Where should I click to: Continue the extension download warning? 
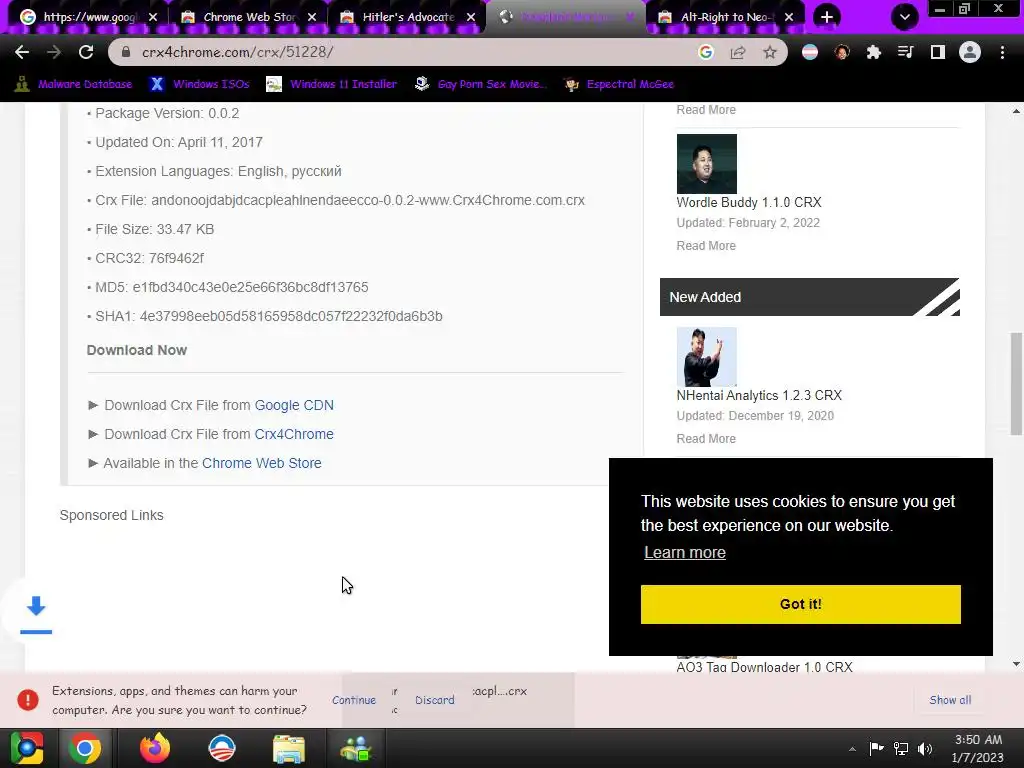(354, 700)
